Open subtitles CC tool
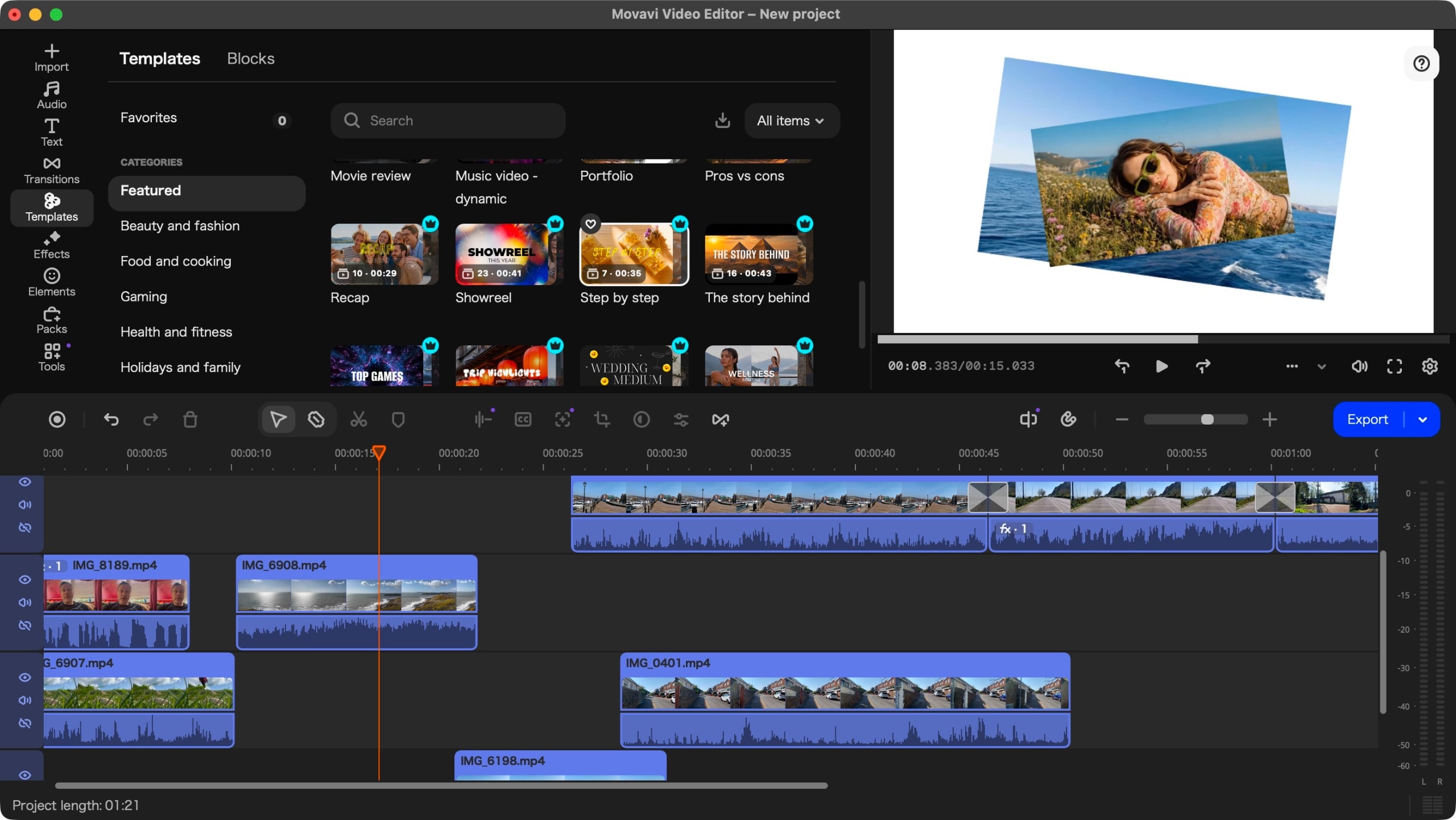 tap(523, 420)
